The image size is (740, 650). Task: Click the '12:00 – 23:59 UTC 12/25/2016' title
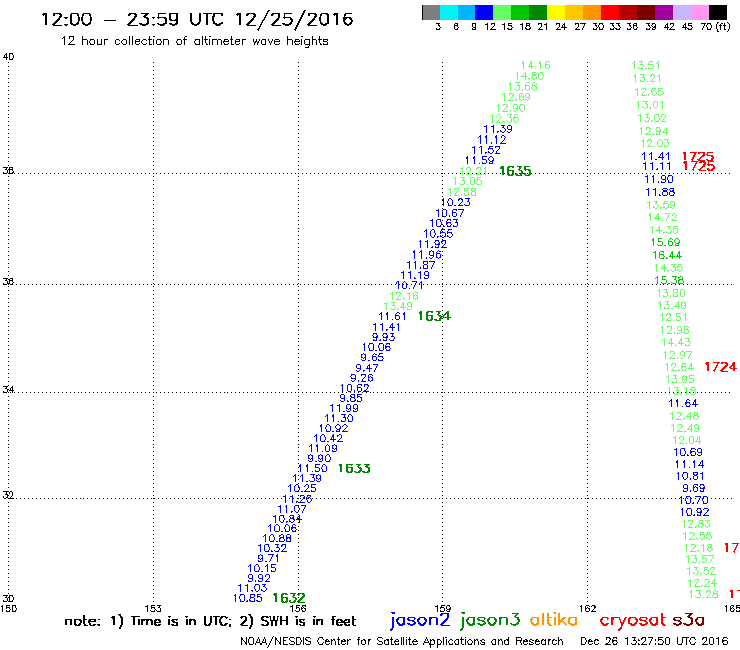tap(197, 19)
